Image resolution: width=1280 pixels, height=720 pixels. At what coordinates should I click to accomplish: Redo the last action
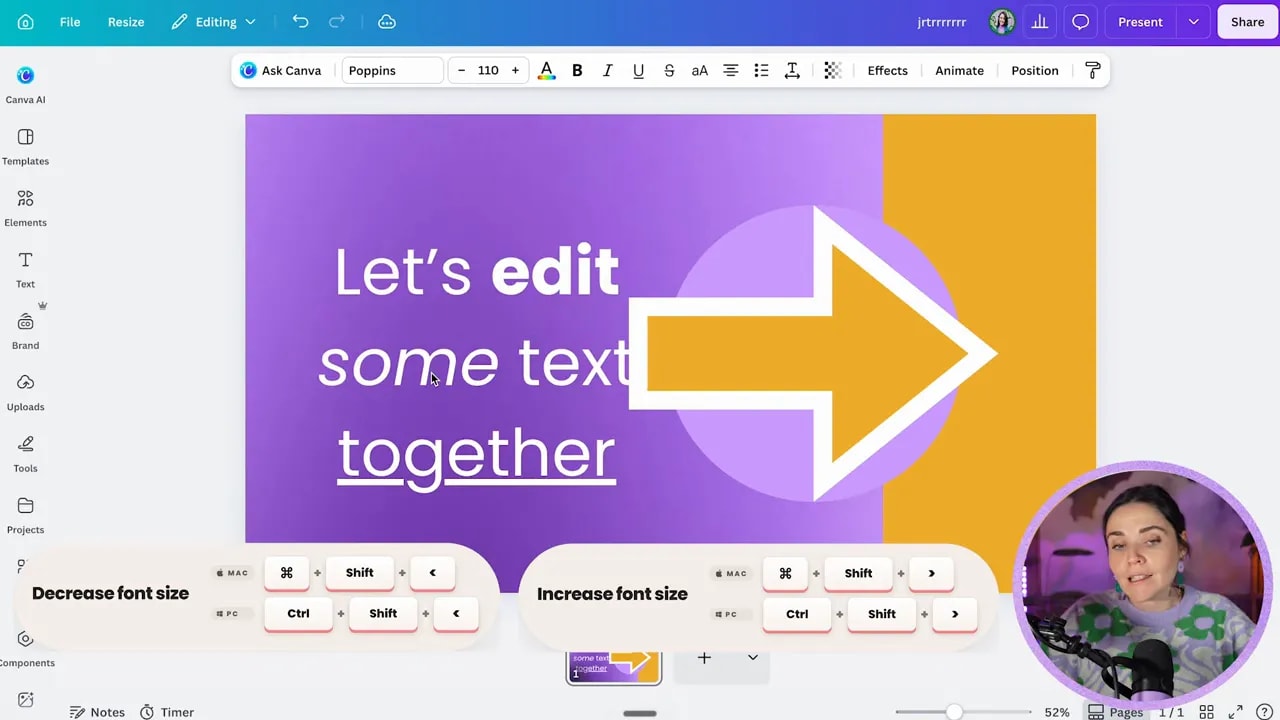tap(337, 22)
